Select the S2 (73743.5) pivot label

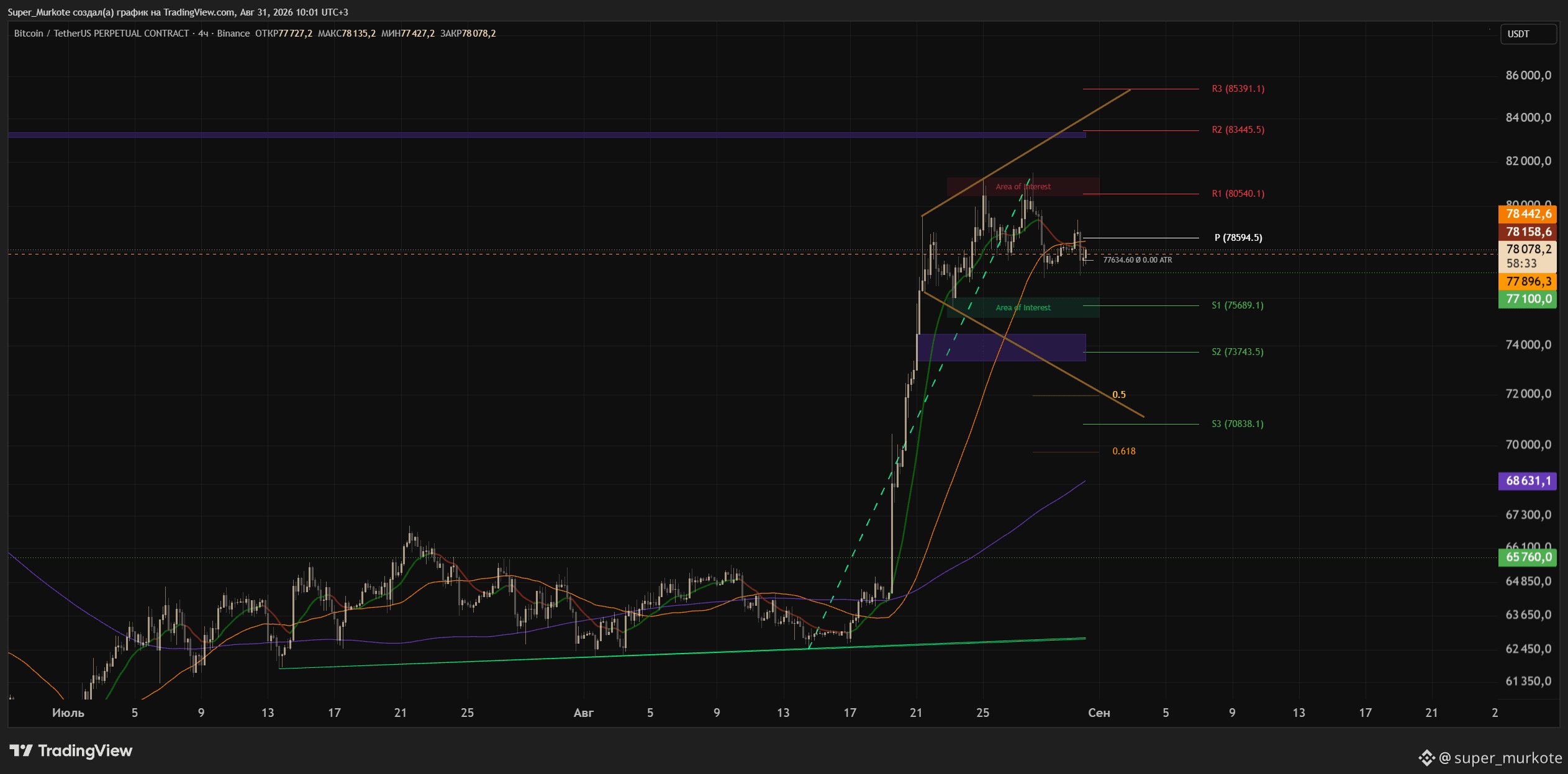click(x=1237, y=352)
